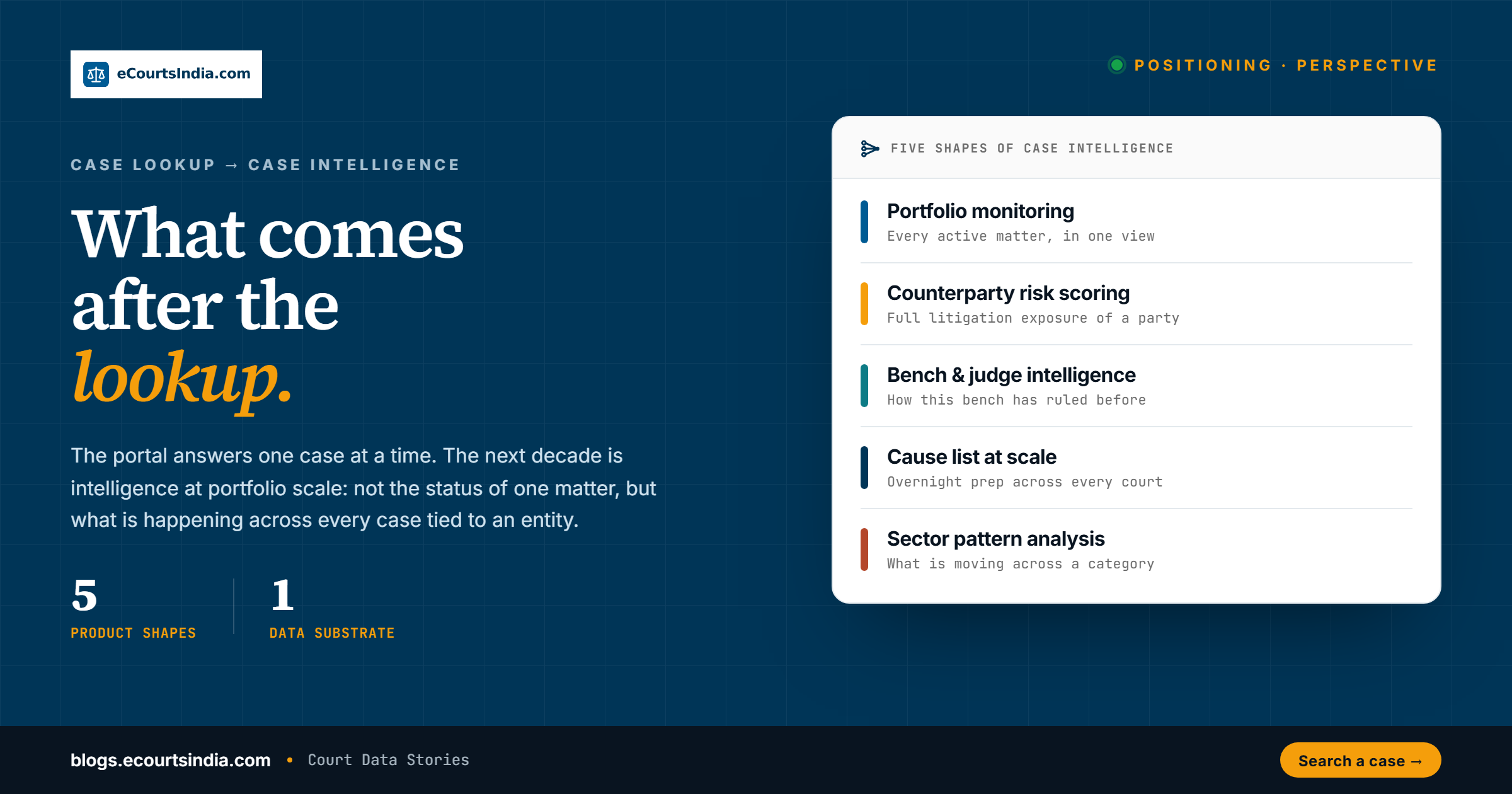The width and height of the screenshot is (1512, 794).
Task: Click the '1' data substrate number
Action: pyautogui.click(x=282, y=595)
